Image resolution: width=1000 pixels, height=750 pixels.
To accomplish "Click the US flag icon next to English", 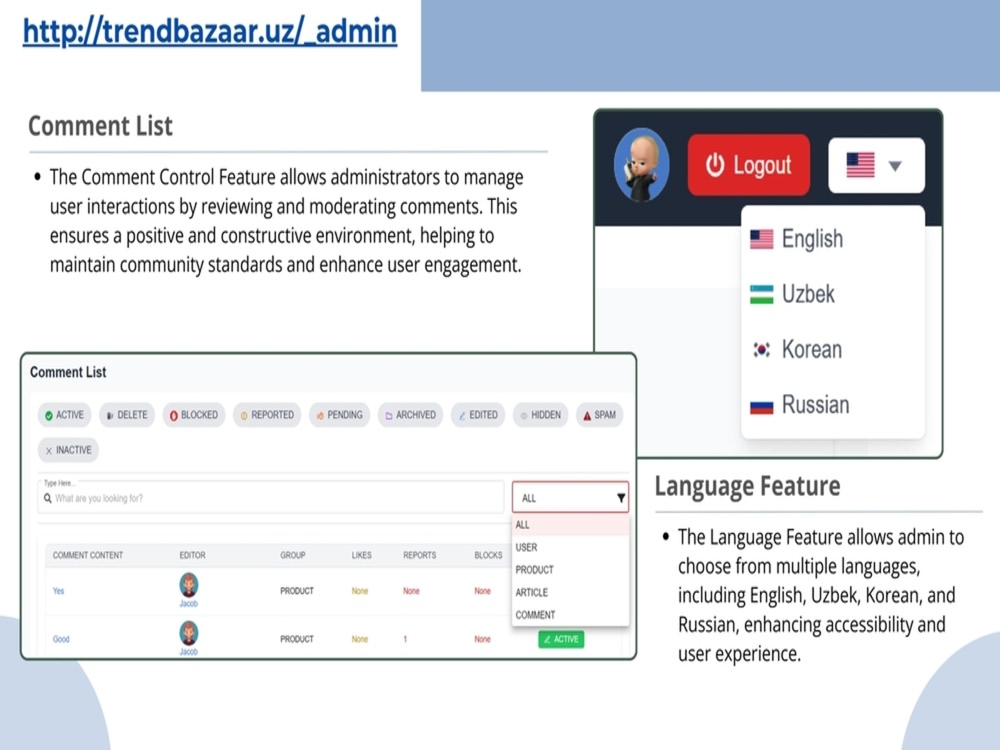I will pyautogui.click(x=761, y=239).
